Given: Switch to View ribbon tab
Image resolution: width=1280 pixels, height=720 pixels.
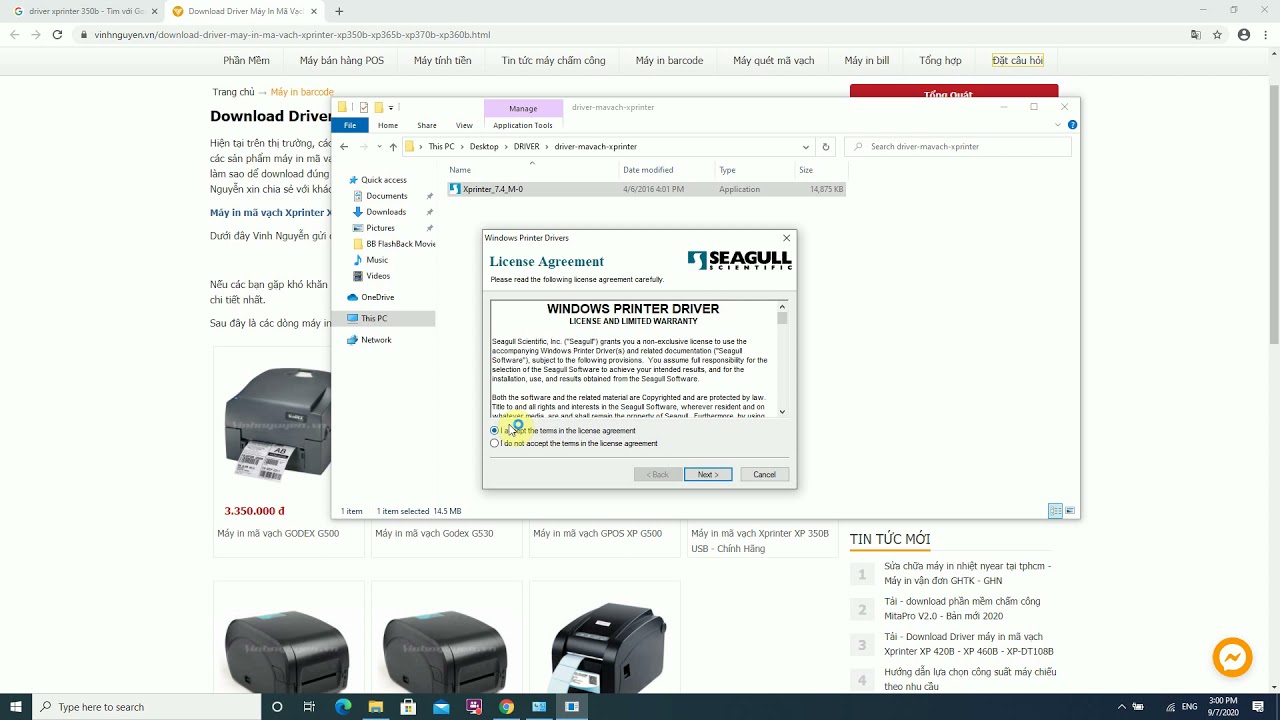Looking at the screenshot, I should pos(464,125).
